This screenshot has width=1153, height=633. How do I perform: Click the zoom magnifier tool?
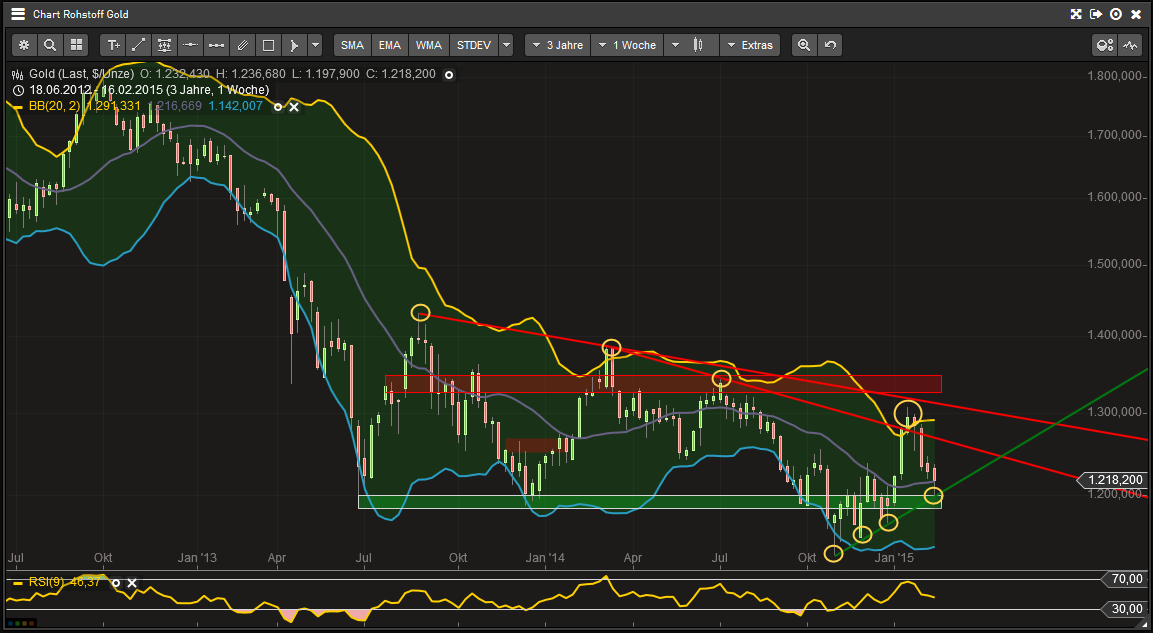pyautogui.click(x=50, y=45)
